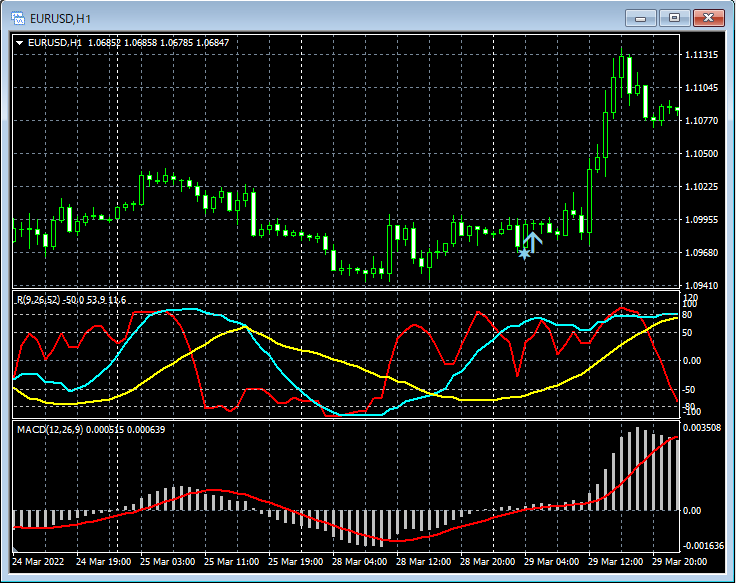Click the blue up-arrow buy signal

pyautogui.click(x=532, y=240)
